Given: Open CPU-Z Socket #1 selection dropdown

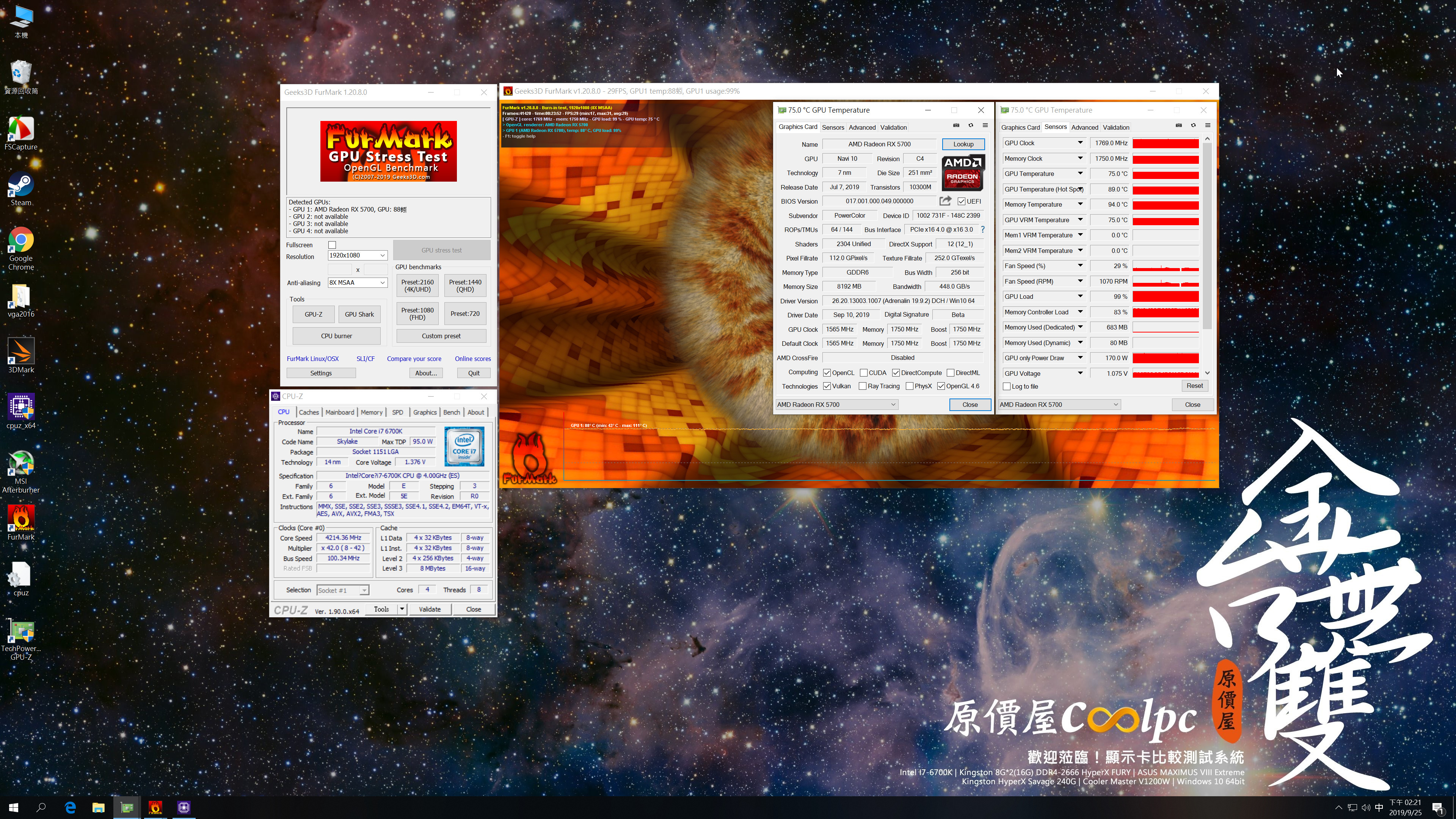Looking at the screenshot, I should [342, 590].
